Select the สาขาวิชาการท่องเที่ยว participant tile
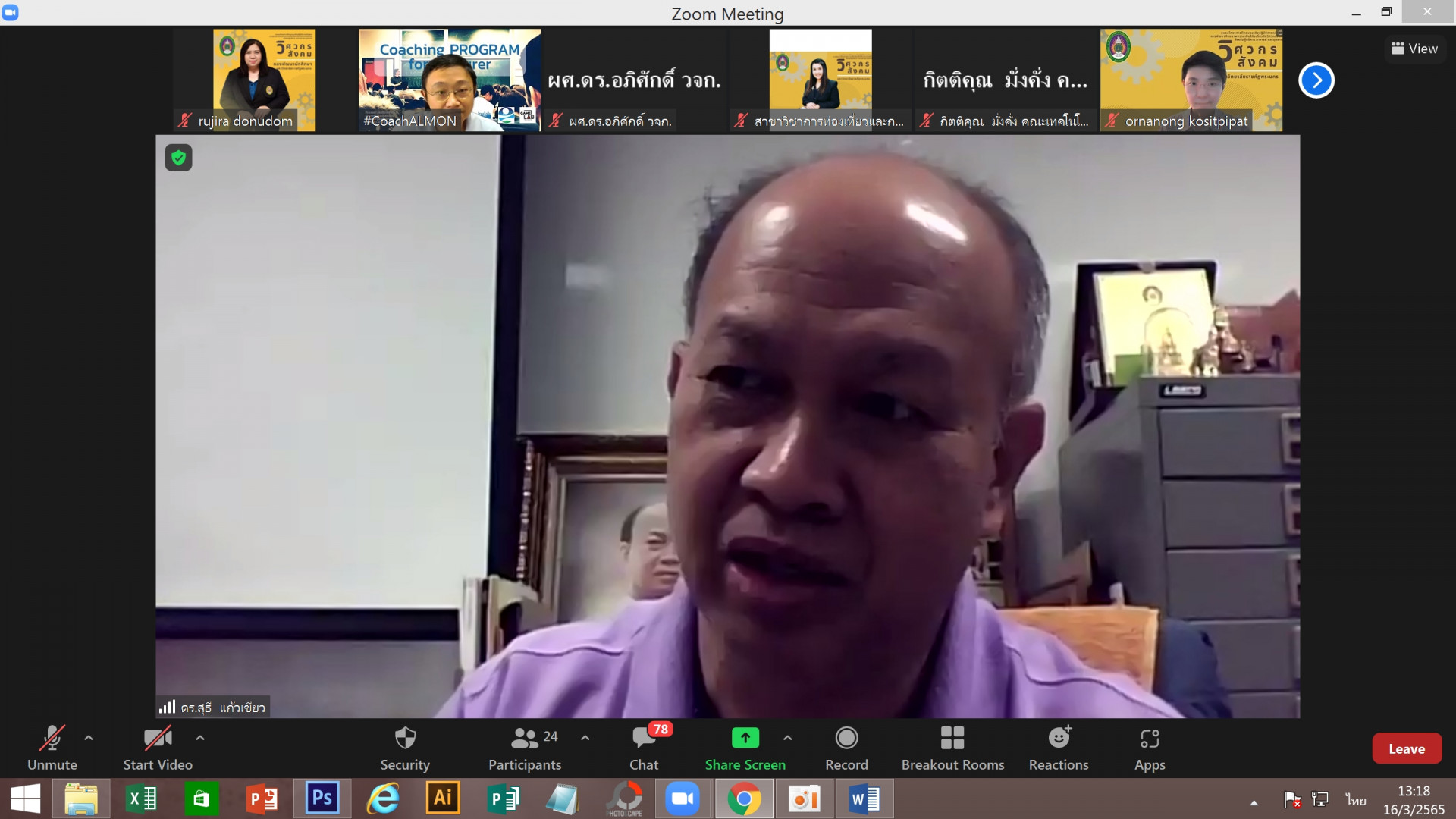This screenshot has height=819, width=1456. [821, 80]
